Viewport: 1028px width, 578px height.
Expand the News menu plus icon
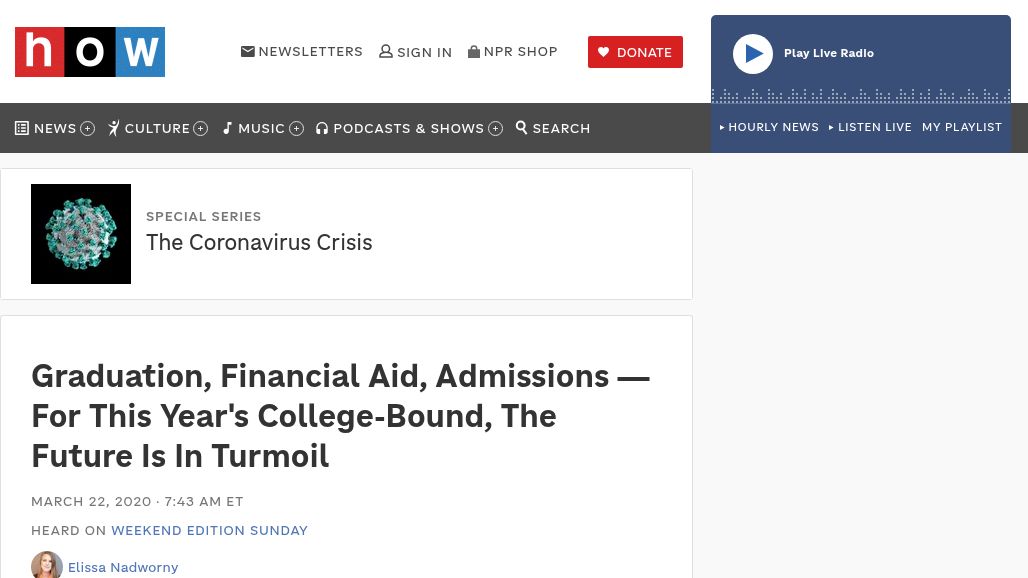pos(88,129)
